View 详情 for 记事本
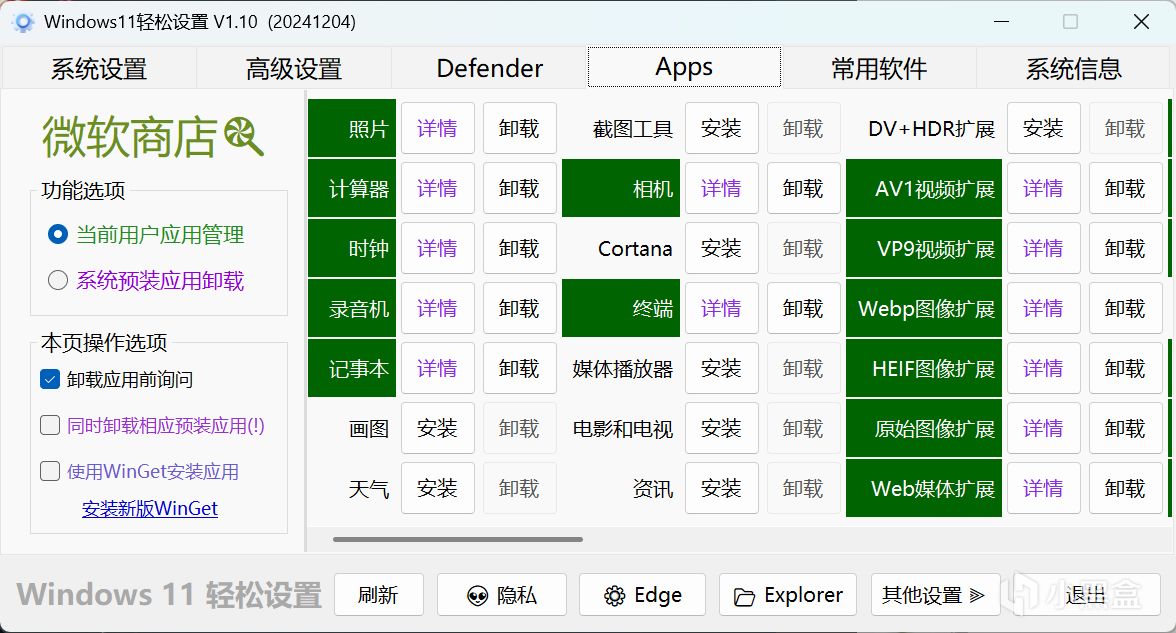Screen dimensions: 1176x633 tap(437, 368)
